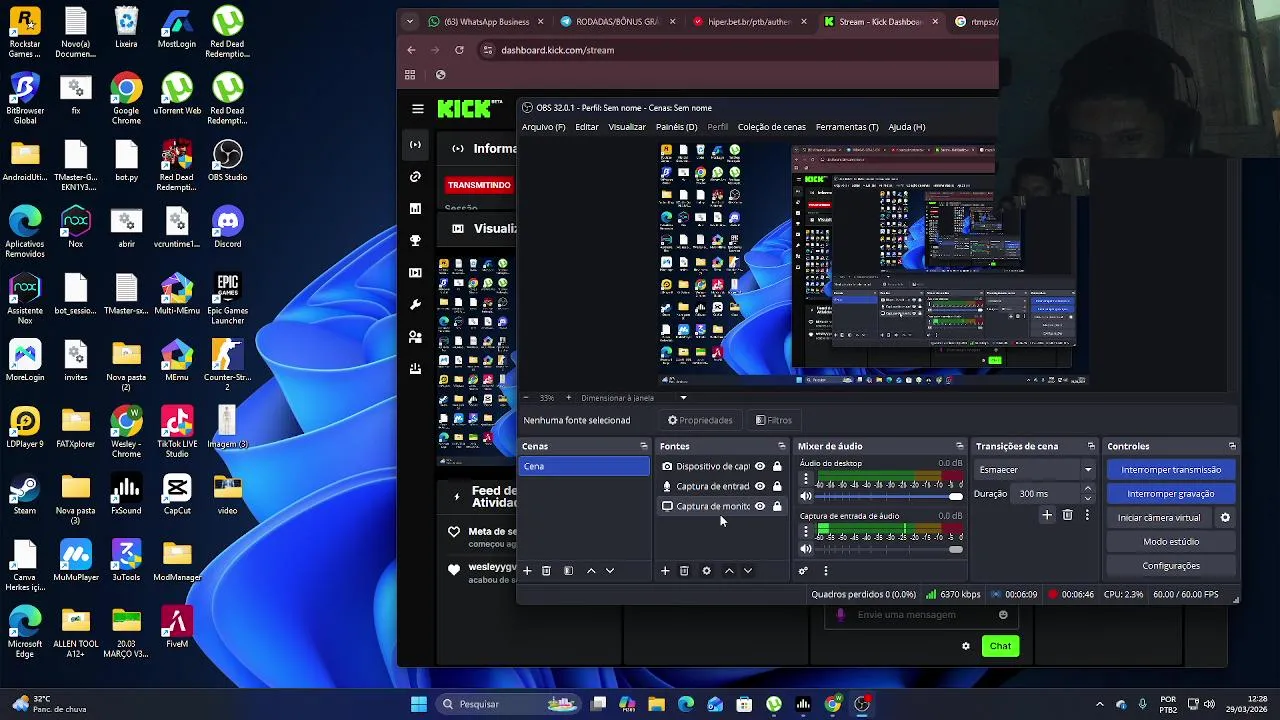1280x720 pixels.
Task: Open Coleção de cenas menu in OBS
Action: pyautogui.click(x=771, y=127)
